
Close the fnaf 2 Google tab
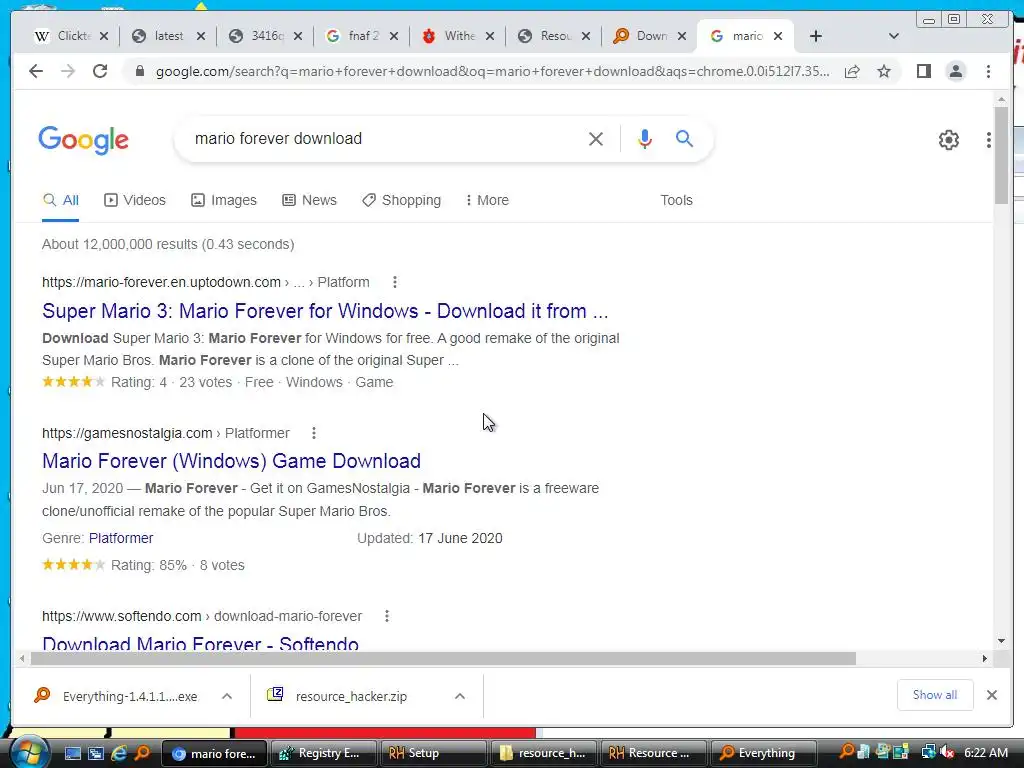point(394,37)
